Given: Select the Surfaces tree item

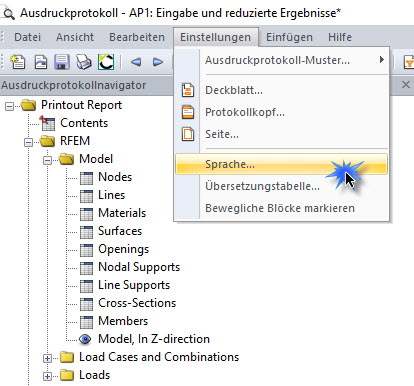Looking at the screenshot, I should 120,231.
